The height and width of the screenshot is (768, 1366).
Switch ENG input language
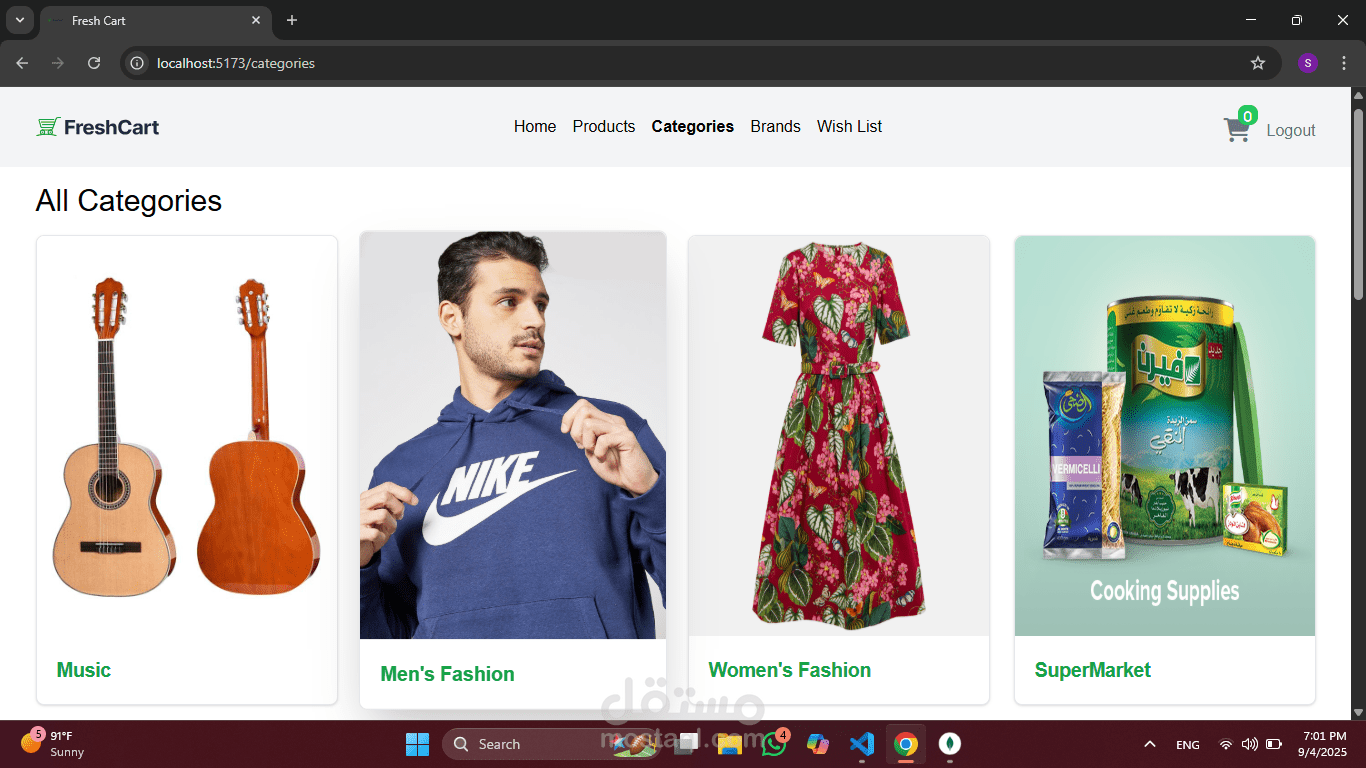tap(1188, 745)
